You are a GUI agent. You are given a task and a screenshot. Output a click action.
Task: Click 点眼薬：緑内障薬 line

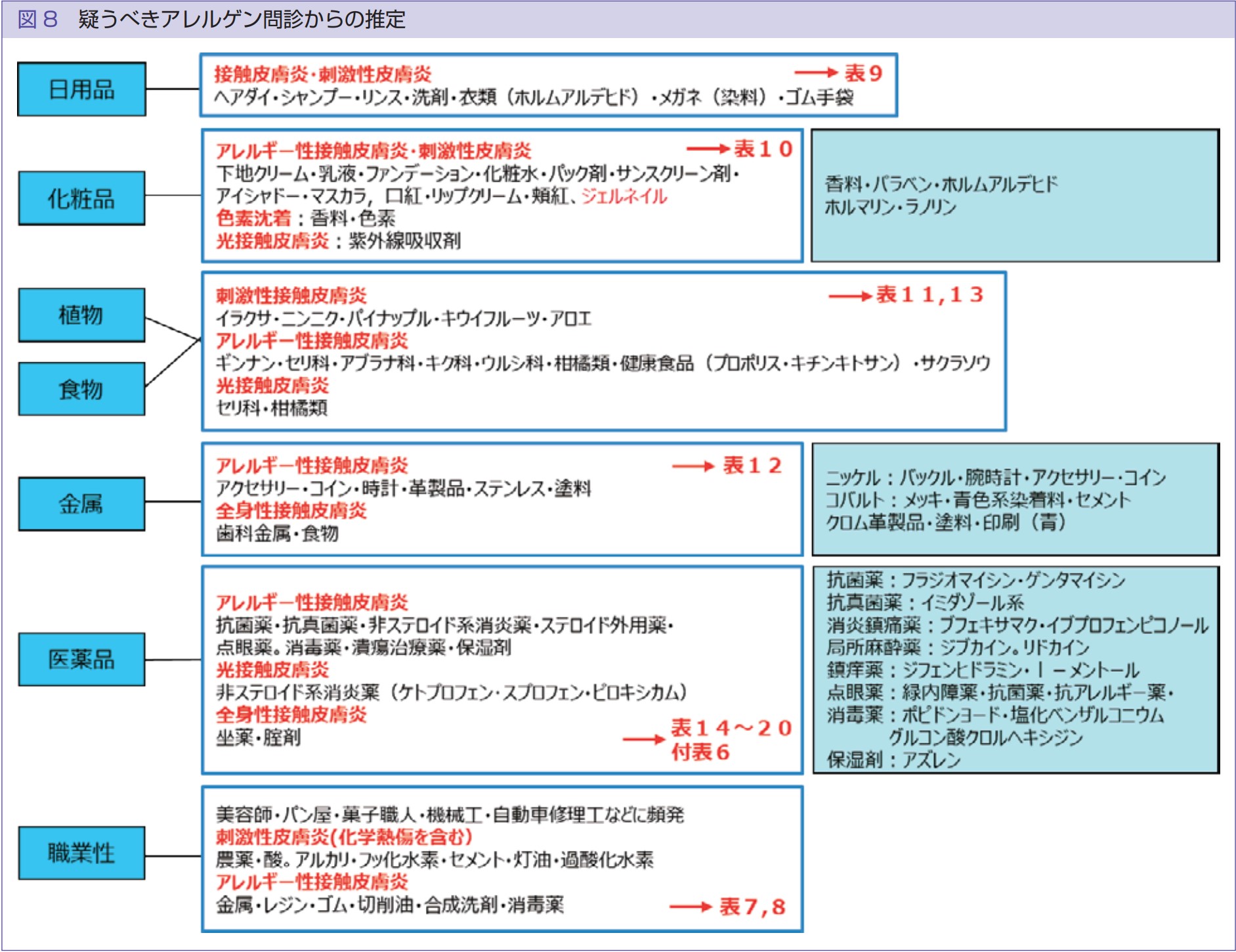pyautogui.click(x=1000, y=692)
